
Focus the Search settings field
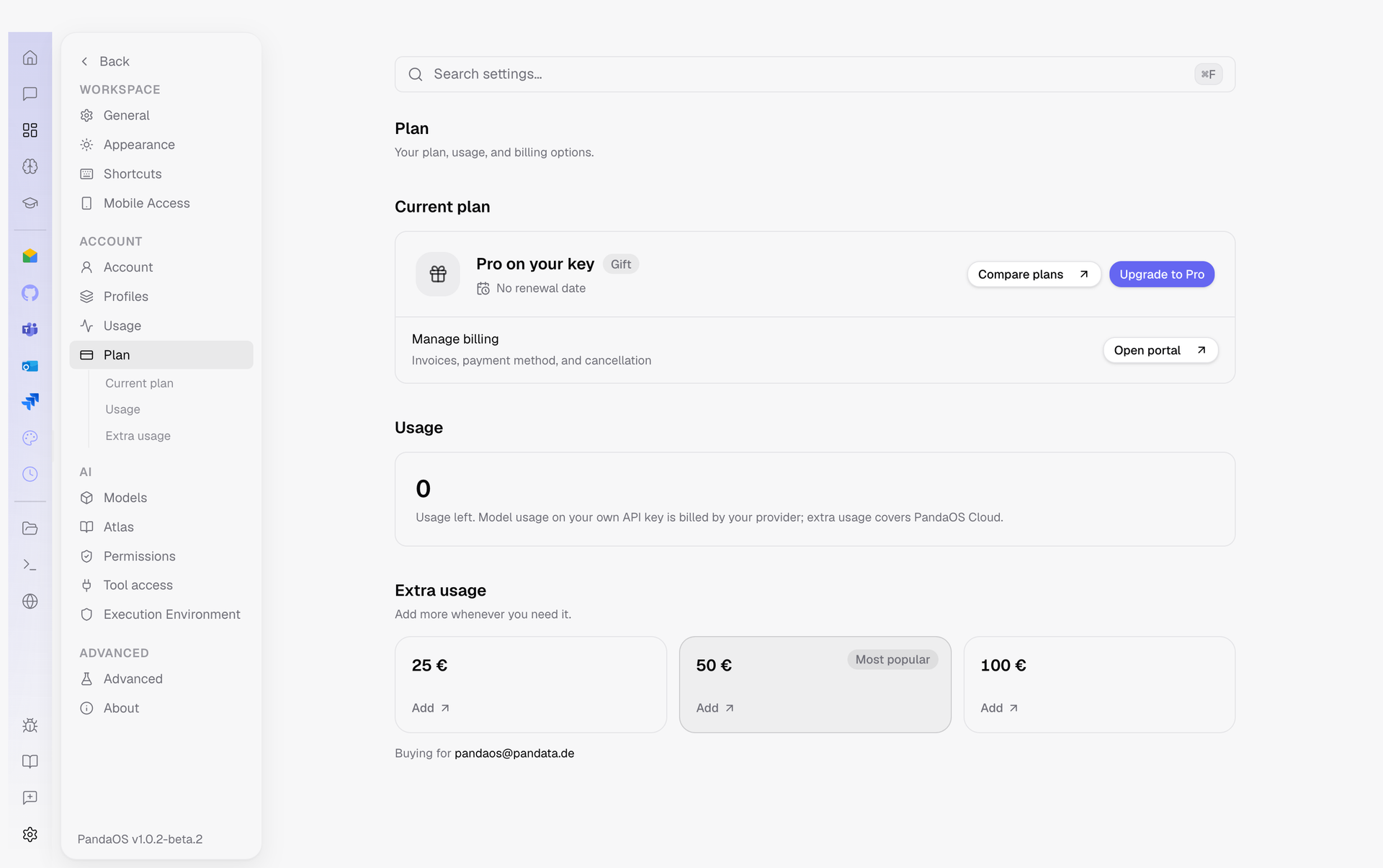pyautogui.click(x=815, y=74)
